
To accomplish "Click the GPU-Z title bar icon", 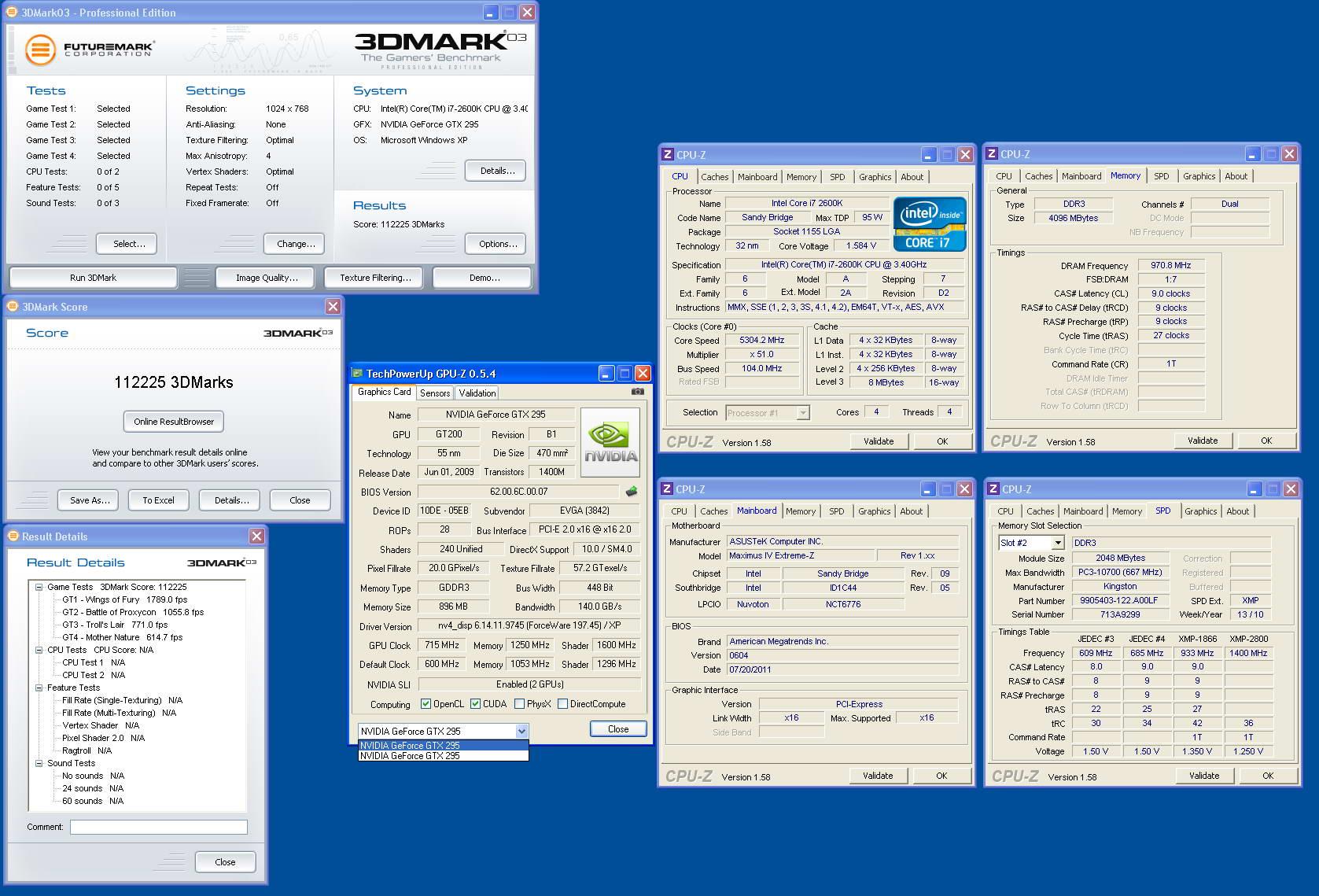I will (x=358, y=373).
